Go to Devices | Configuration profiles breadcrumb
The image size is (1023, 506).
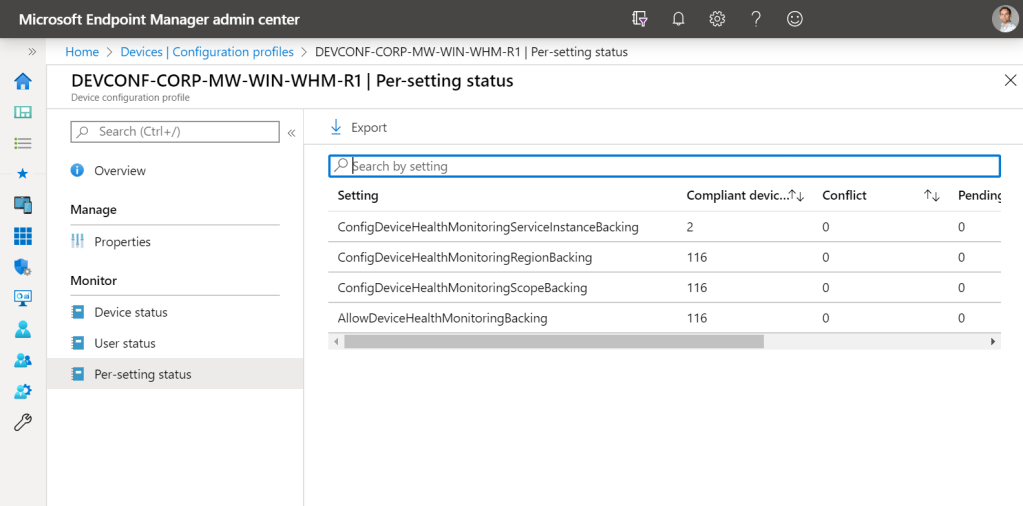tap(207, 52)
